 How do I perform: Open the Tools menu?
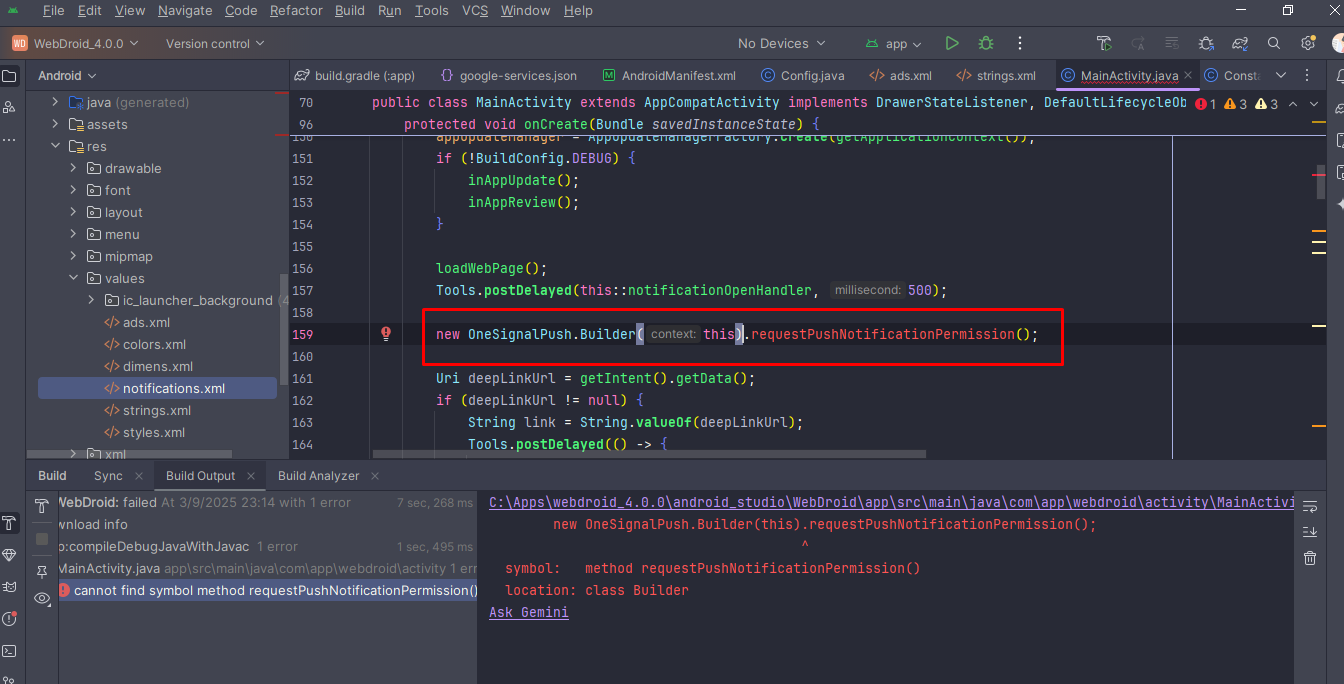pyautogui.click(x=432, y=10)
